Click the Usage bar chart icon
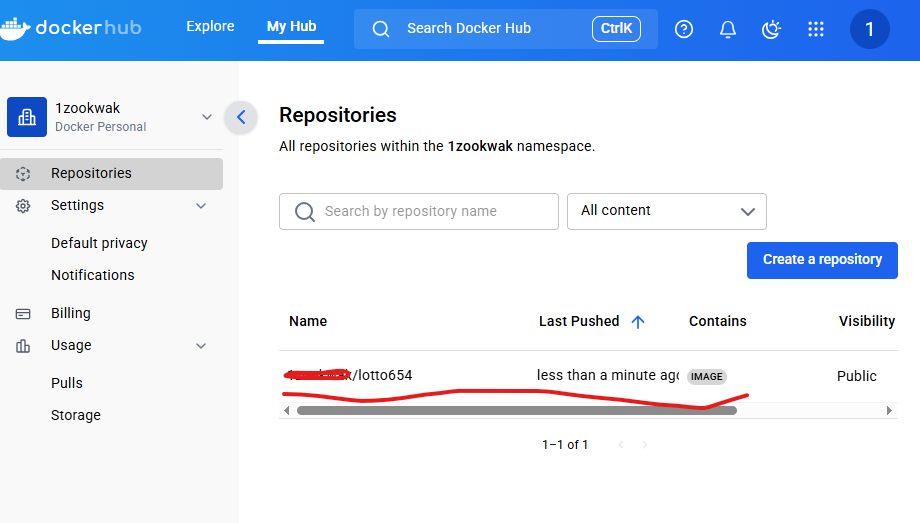This screenshot has width=920, height=523. (x=23, y=346)
